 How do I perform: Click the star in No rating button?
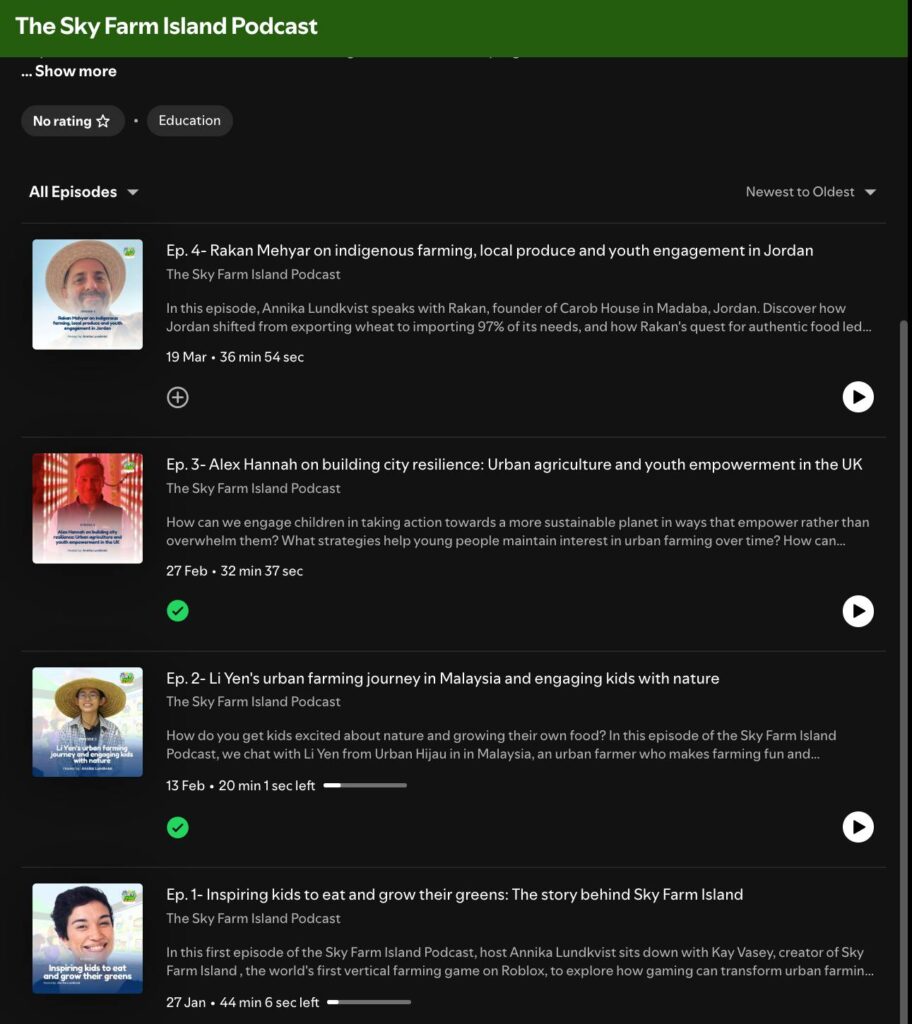click(103, 121)
